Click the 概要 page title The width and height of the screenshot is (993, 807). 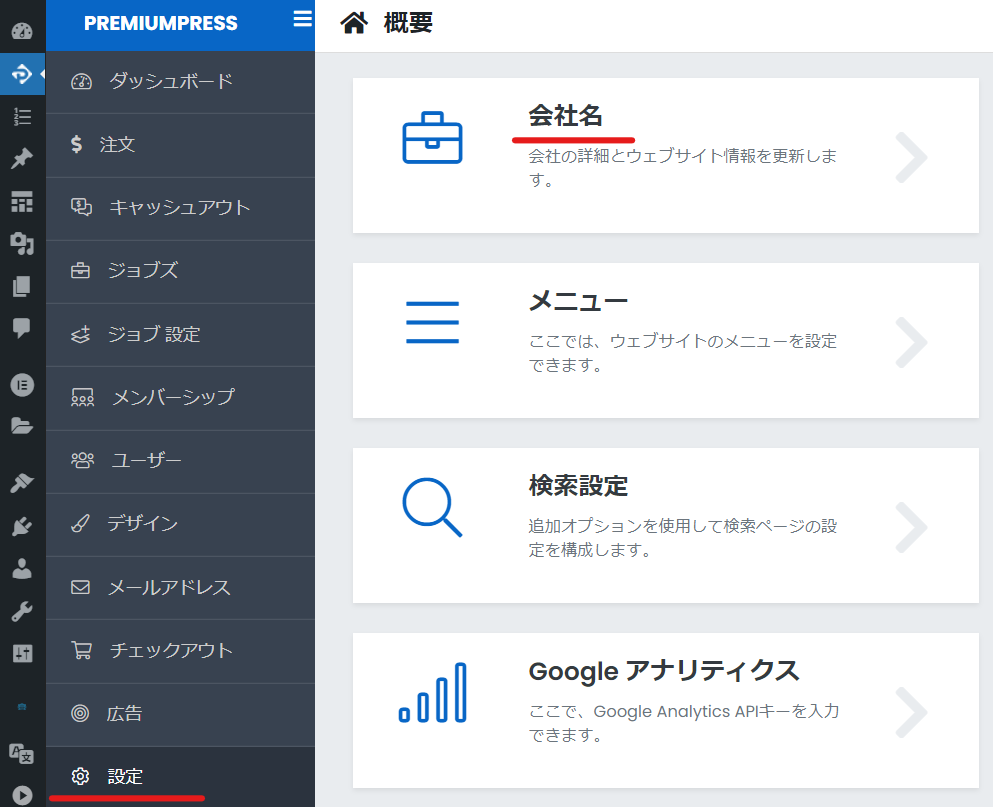tap(408, 23)
